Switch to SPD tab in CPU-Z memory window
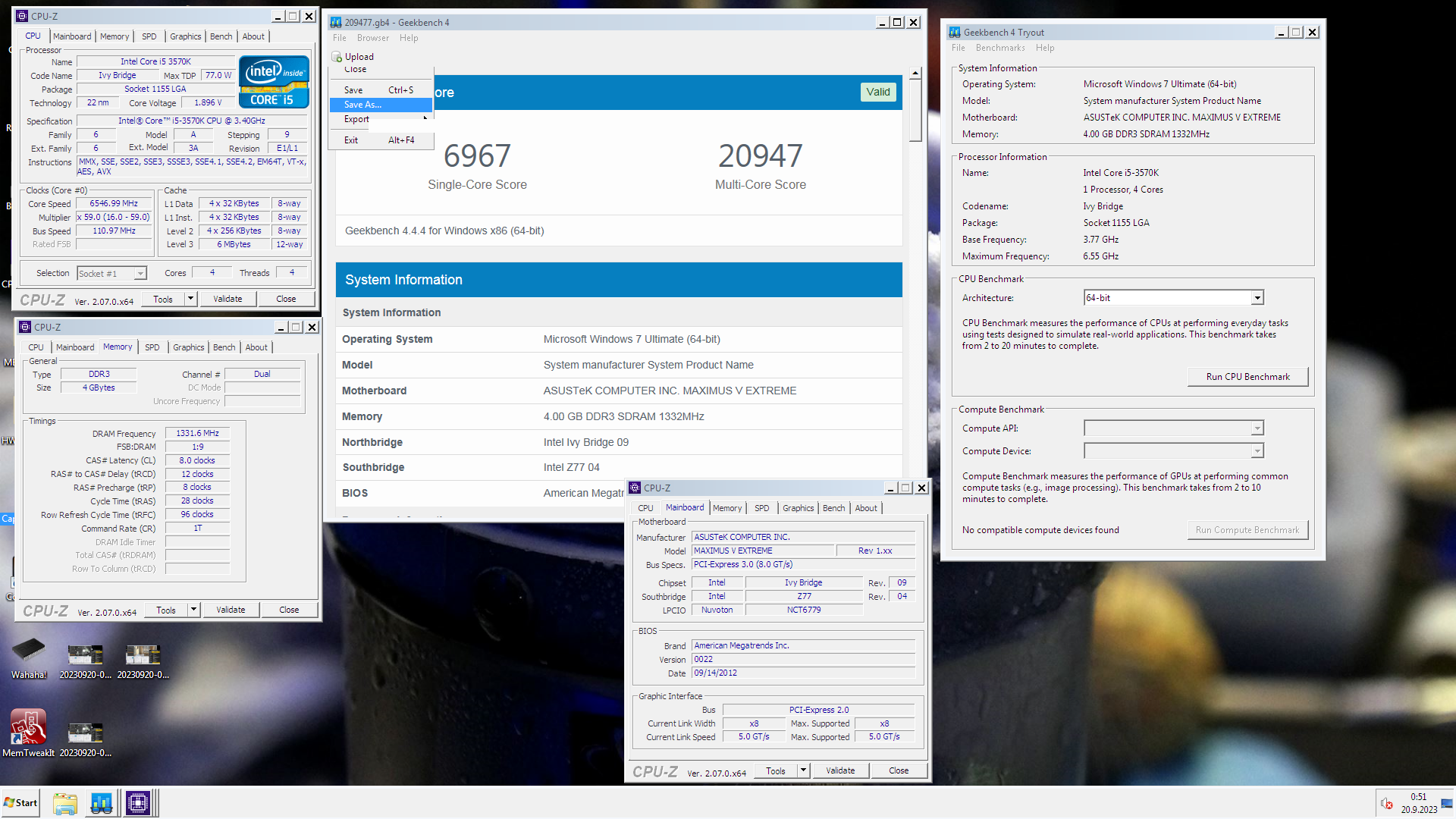This screenshot has height=819, width=1456. 152,347
